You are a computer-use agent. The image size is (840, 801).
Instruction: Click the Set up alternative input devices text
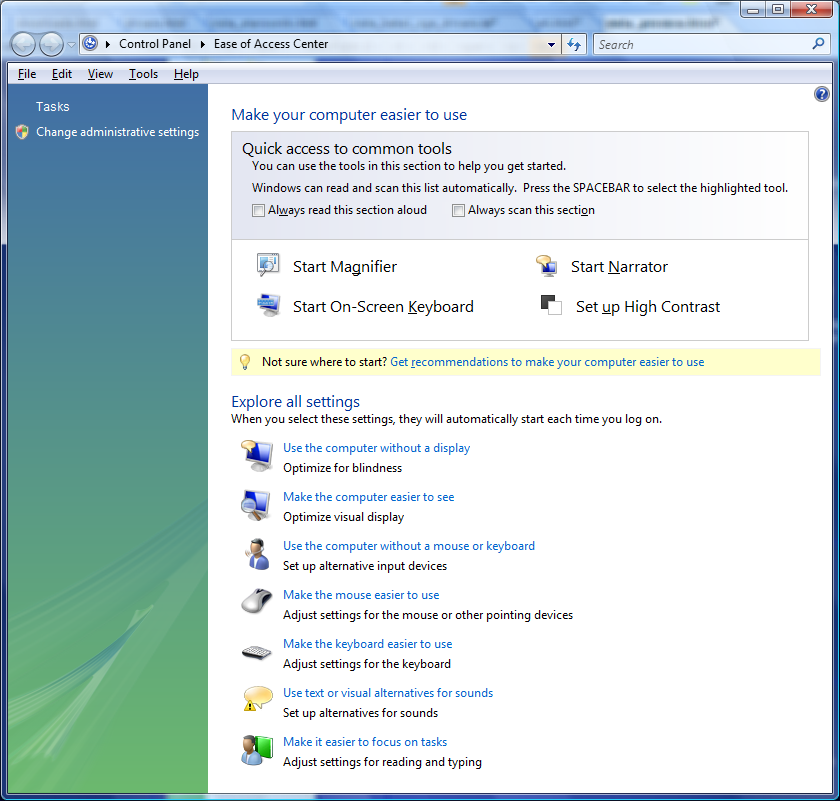(x=365, y=566)
